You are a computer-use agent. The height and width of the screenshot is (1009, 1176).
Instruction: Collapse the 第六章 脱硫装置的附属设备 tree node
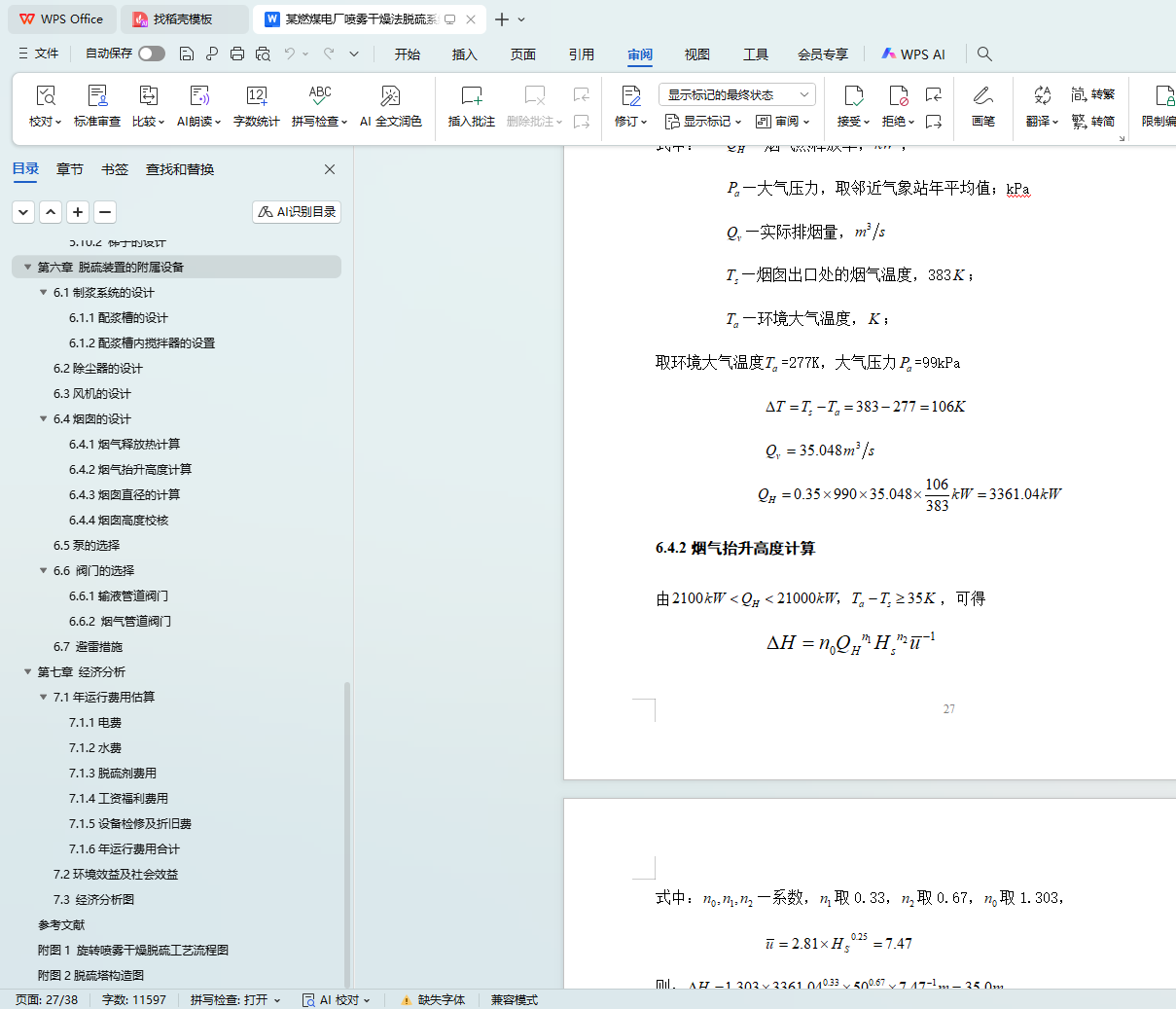coord(27,267)
